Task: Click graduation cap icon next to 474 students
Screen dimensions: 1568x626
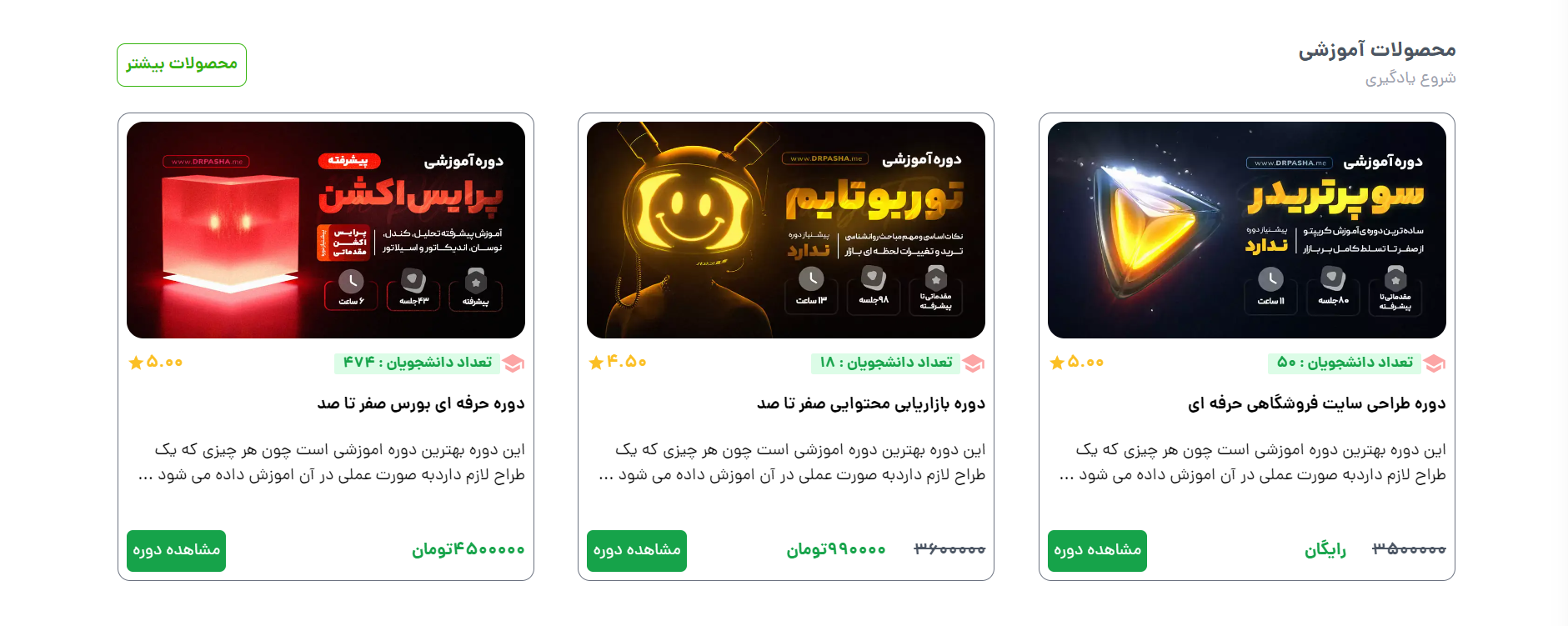Action: click(x=513, y=363)
